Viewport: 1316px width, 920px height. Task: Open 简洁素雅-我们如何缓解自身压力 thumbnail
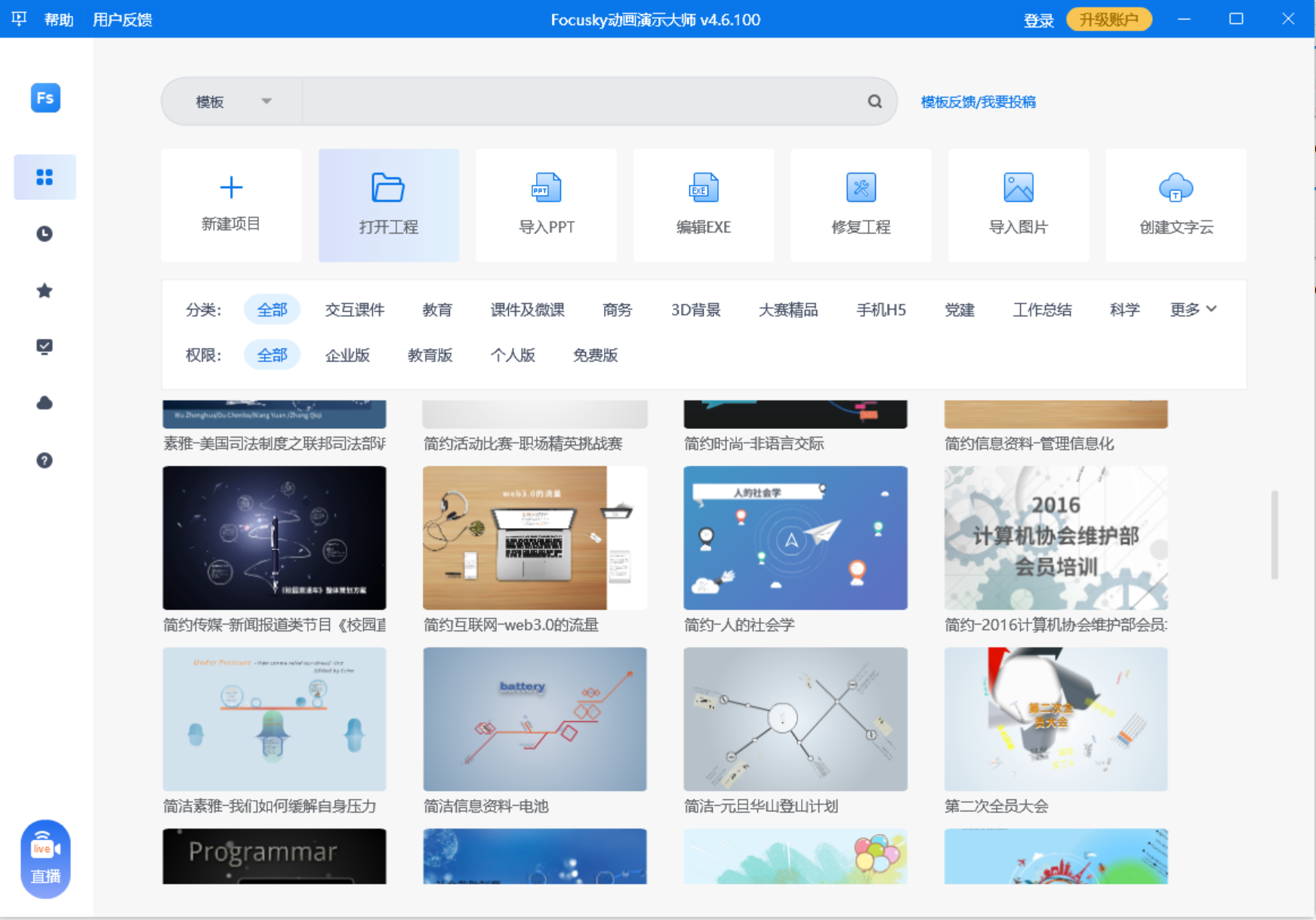coord(274,719)
